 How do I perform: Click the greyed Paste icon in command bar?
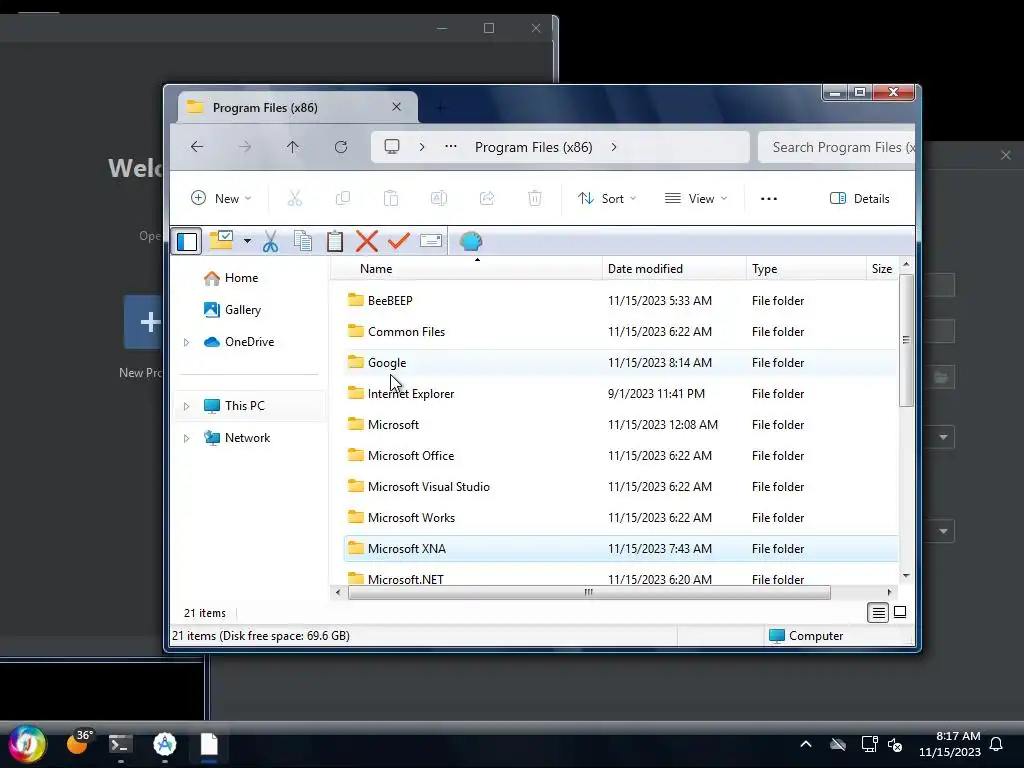[391, 199]
